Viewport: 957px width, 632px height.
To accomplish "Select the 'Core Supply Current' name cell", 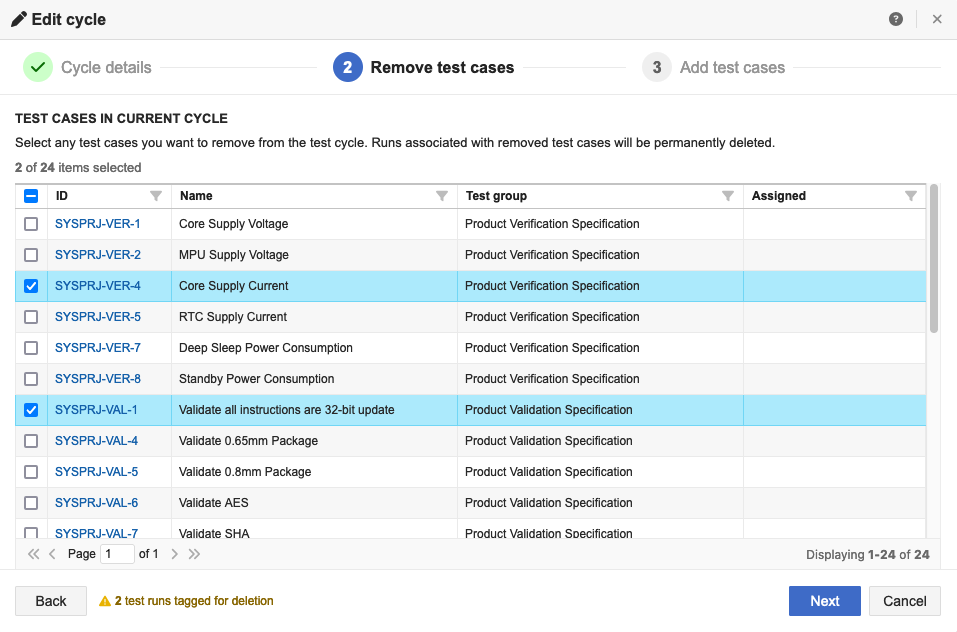I will click(x=314, y=286).
